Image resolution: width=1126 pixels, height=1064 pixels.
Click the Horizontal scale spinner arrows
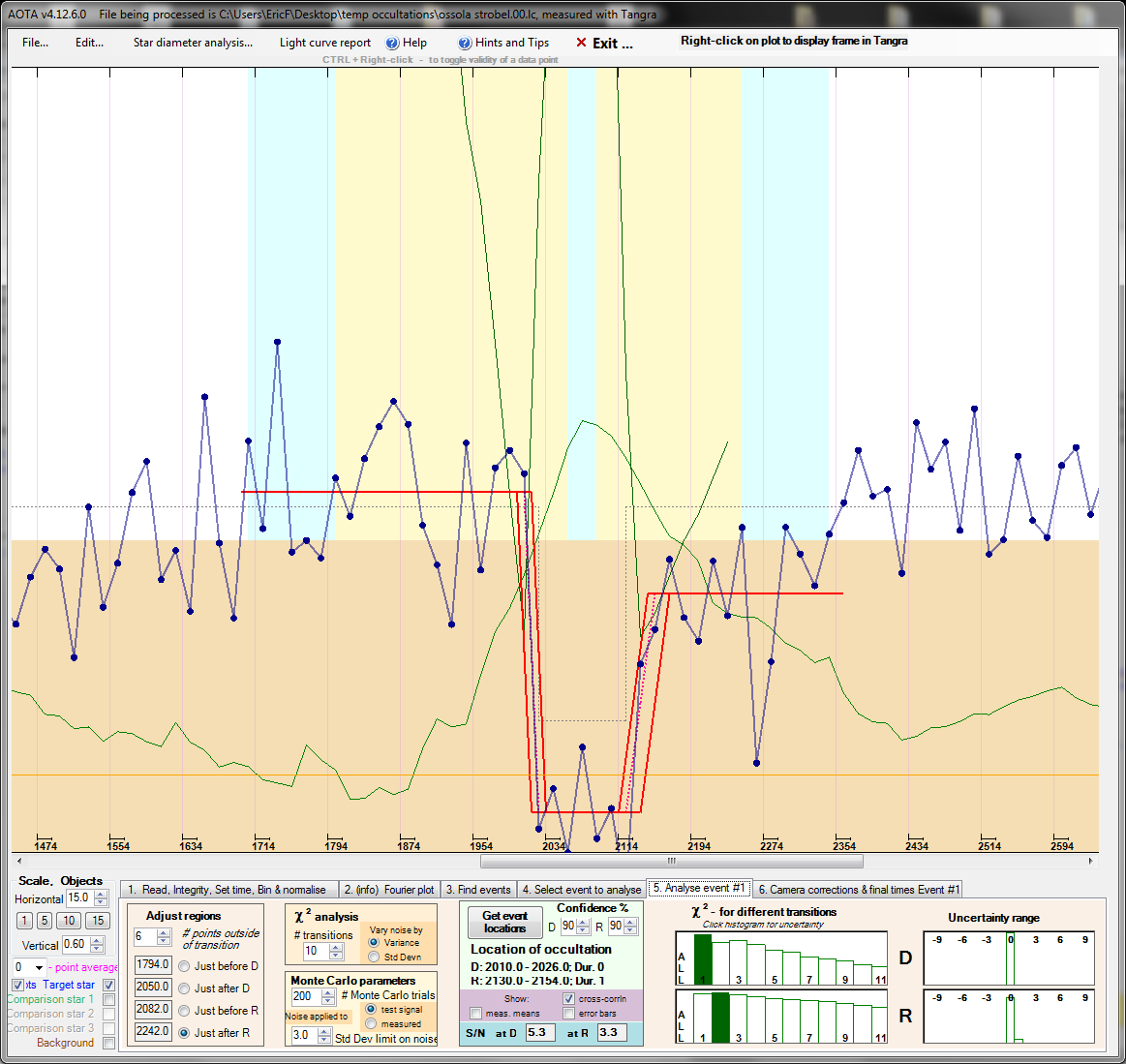[x=102, y=898]
